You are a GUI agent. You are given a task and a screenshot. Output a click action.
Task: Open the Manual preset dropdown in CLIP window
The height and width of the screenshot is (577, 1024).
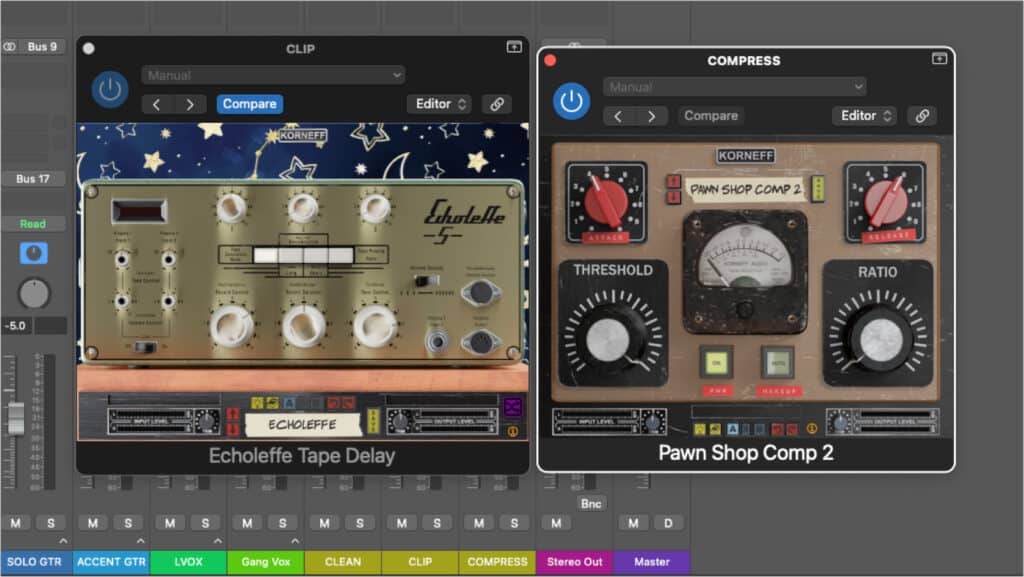point(274,75)
